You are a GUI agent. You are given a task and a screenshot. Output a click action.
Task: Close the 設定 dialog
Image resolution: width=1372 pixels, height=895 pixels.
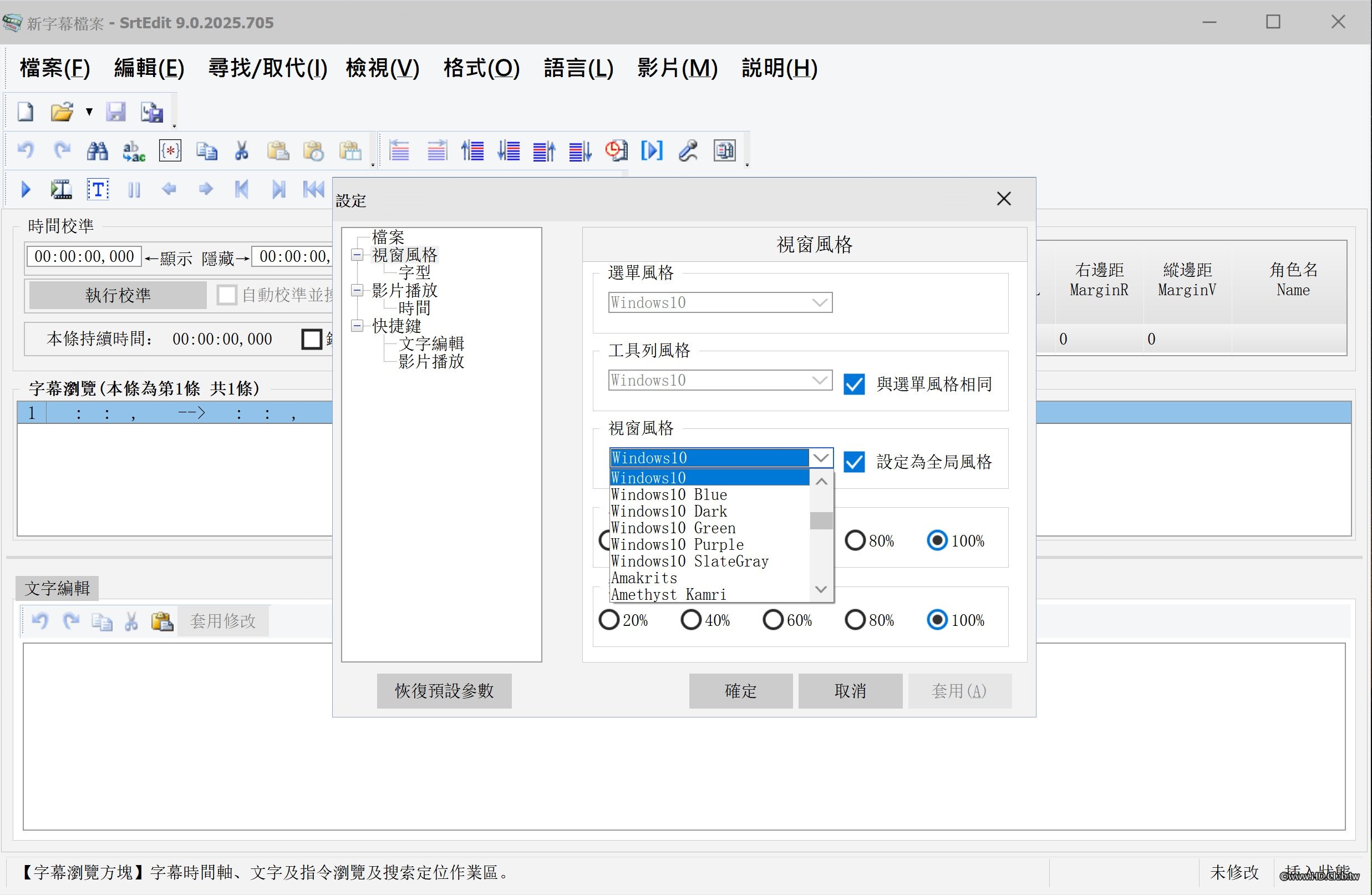click(1004, 199)
